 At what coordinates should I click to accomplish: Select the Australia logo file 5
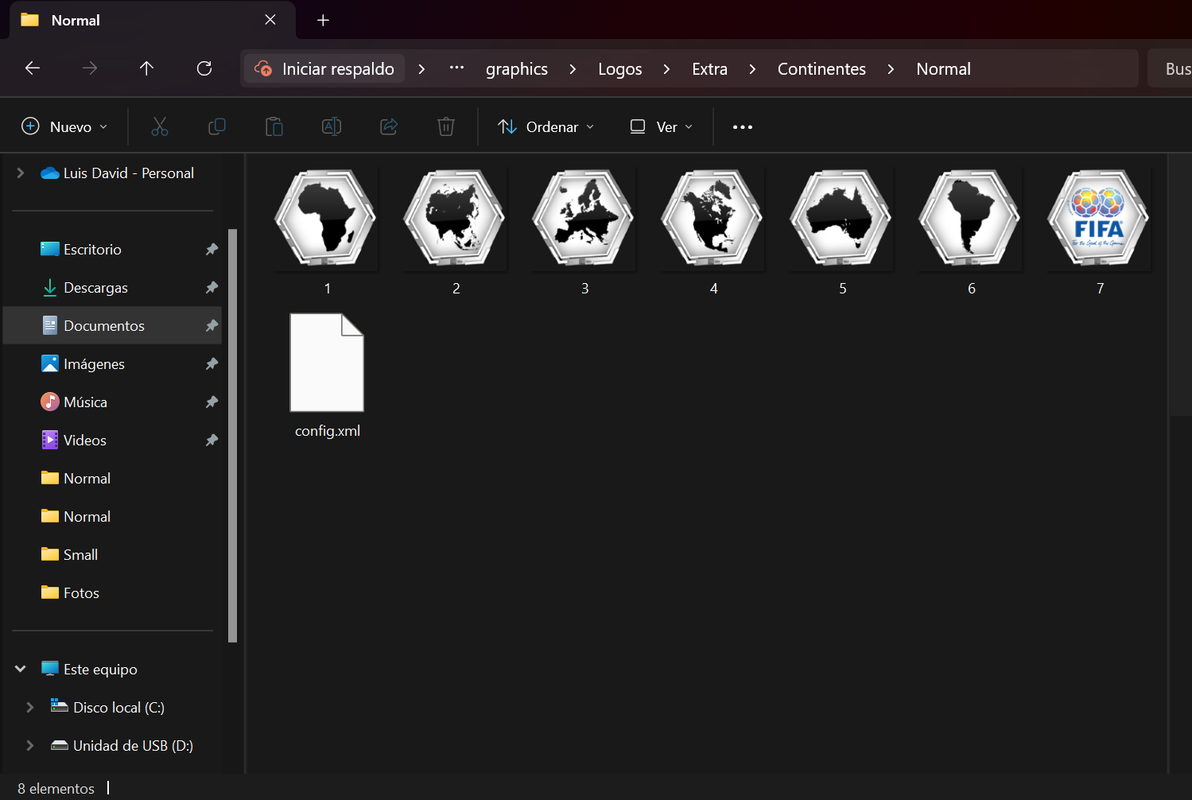tap(842, 233)
